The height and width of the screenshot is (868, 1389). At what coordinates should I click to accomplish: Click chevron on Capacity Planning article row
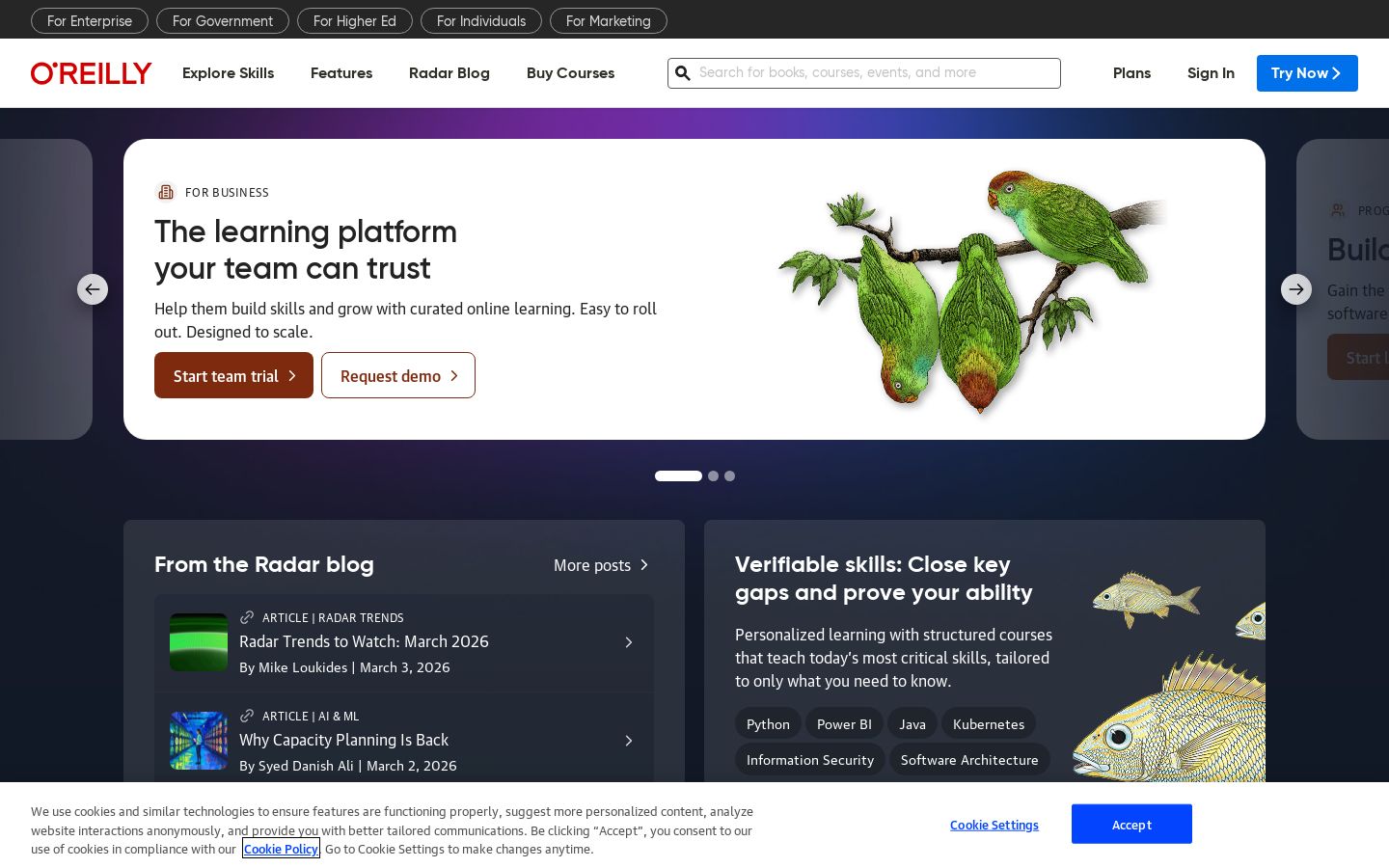click(629, 741)
